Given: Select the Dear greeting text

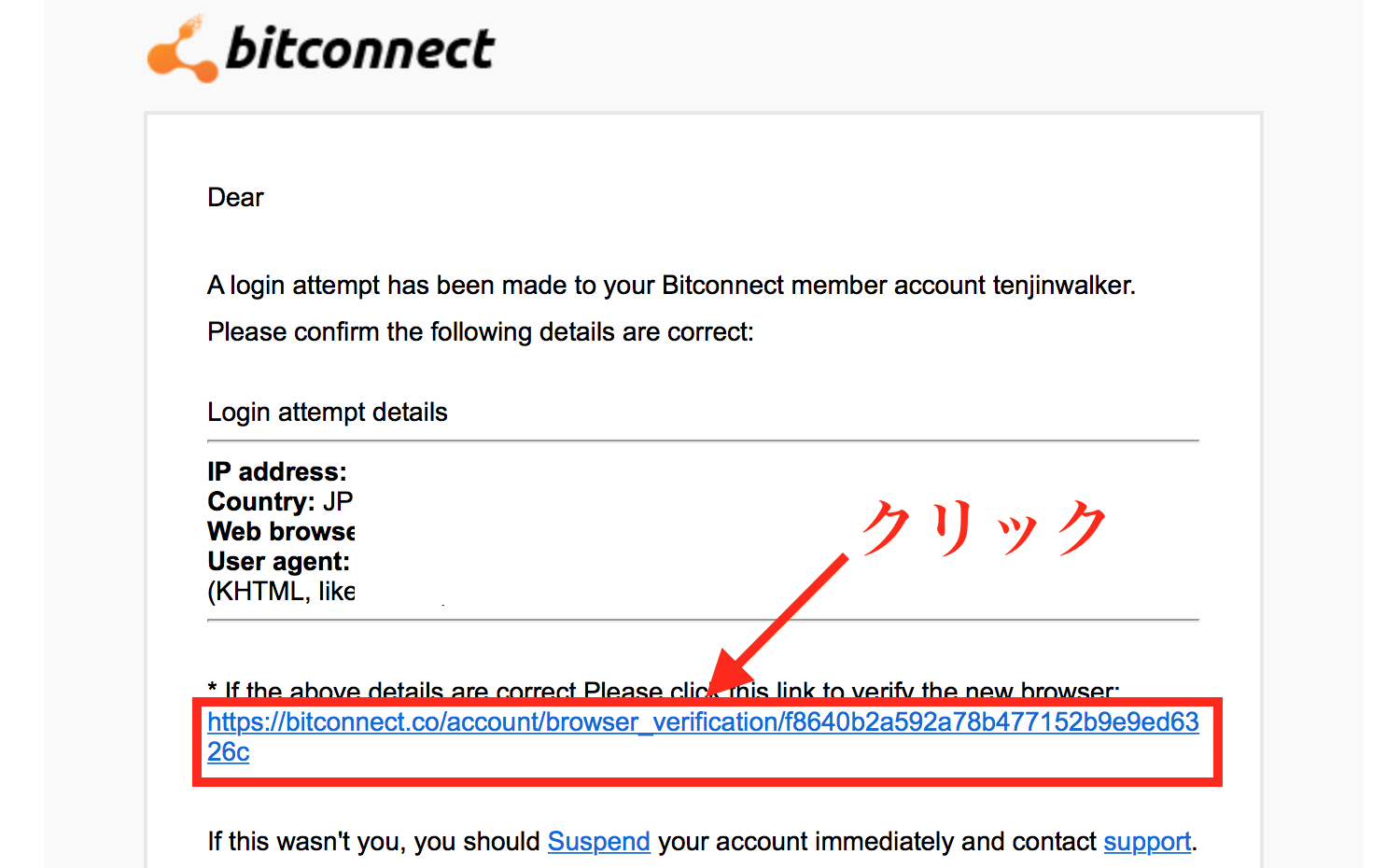Looking at the screenshot, I should [x=235, y=198].
